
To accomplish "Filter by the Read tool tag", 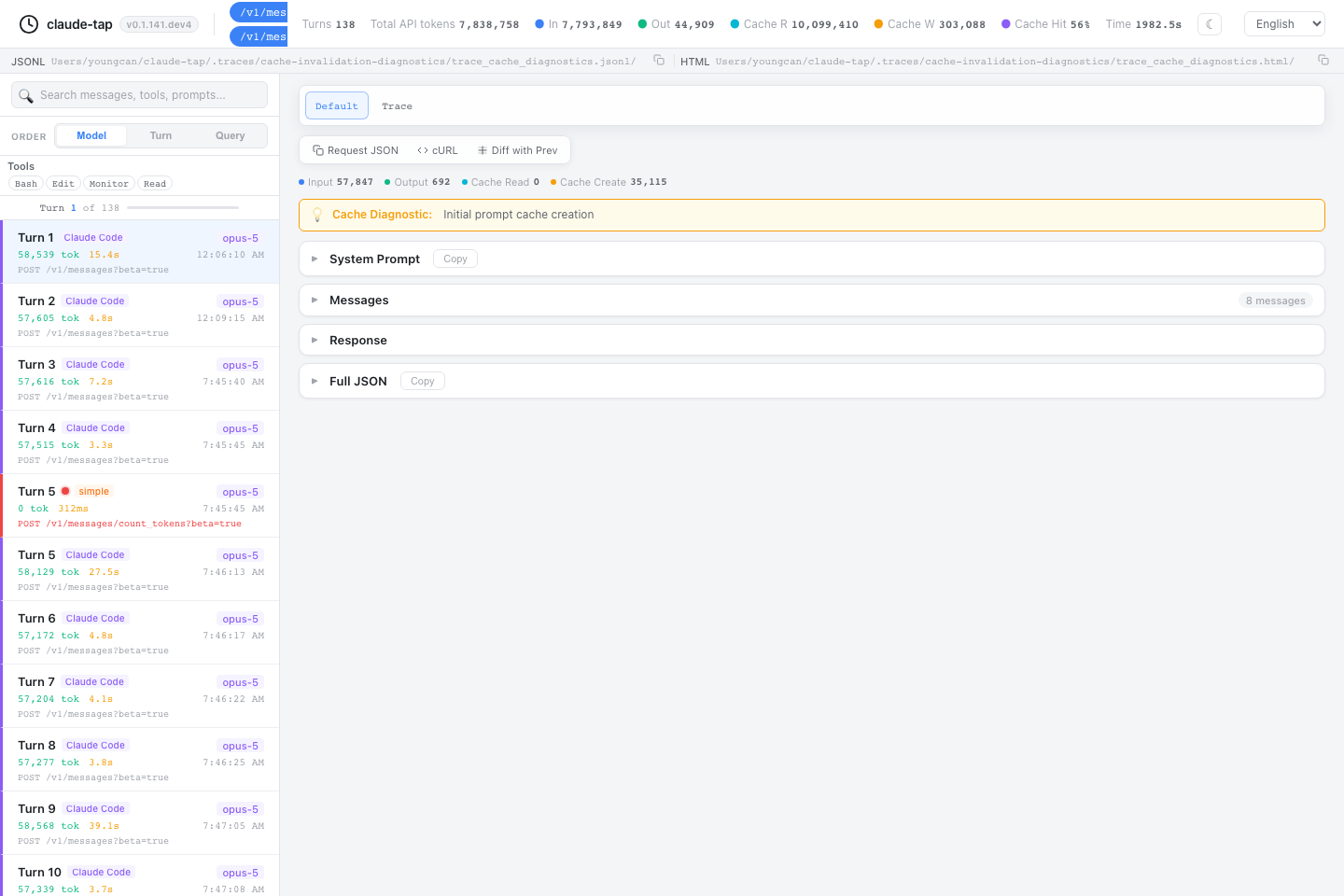I will click(155, 184).
